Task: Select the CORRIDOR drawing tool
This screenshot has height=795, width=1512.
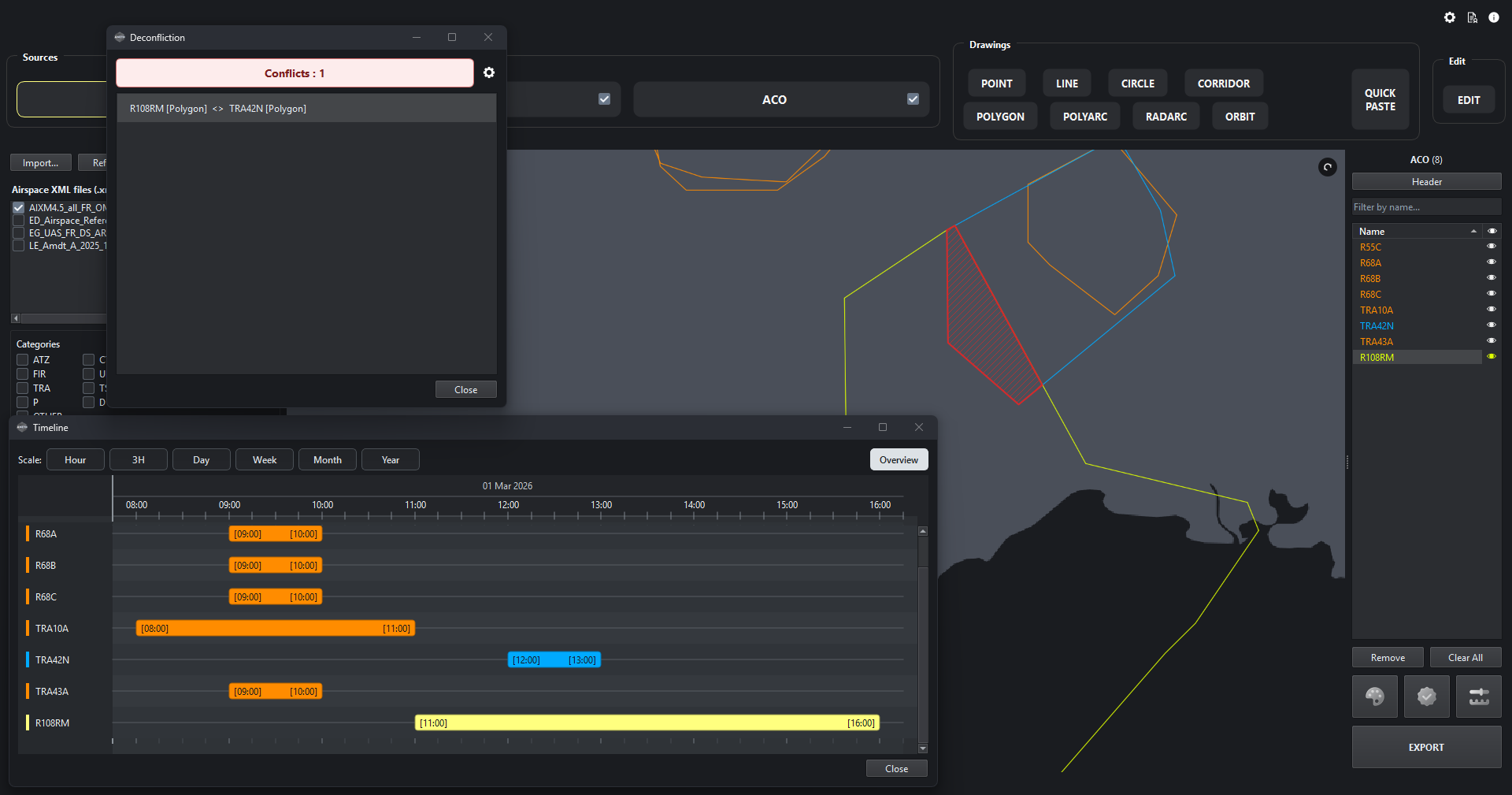Action: 1224,84
